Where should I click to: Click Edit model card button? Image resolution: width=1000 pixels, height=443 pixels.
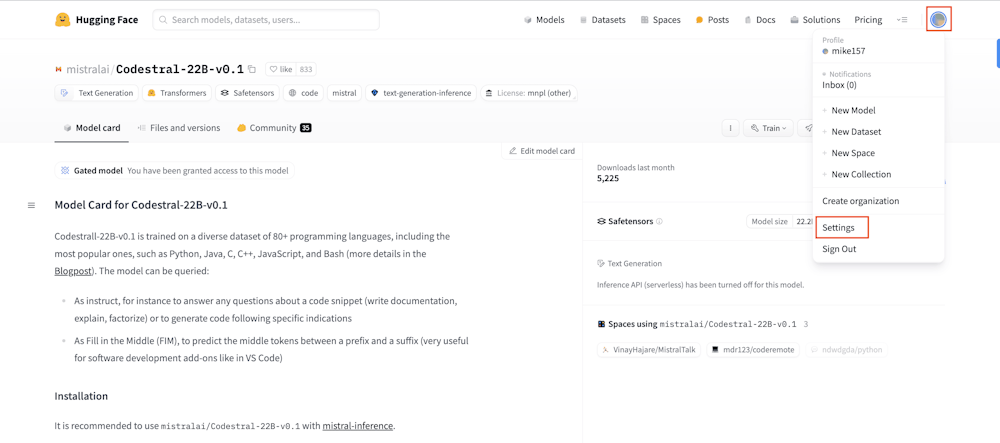coord(542,151)
